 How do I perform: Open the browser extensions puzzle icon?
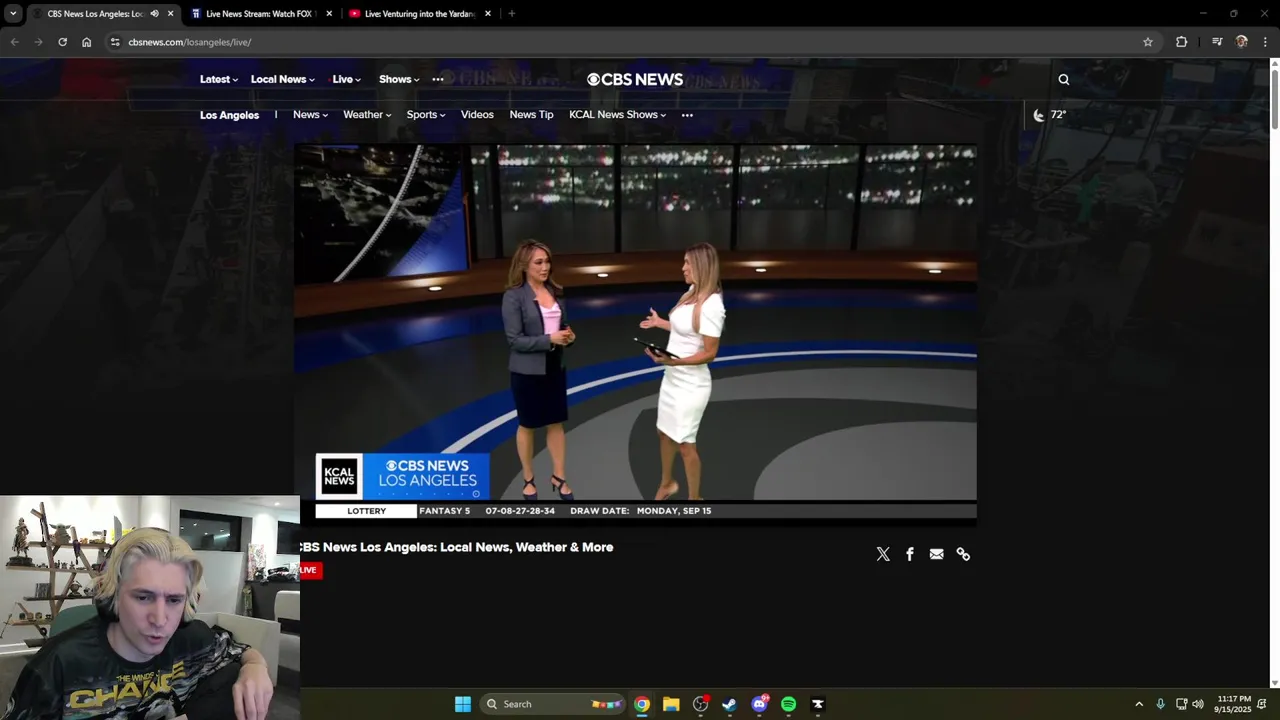1182,42
